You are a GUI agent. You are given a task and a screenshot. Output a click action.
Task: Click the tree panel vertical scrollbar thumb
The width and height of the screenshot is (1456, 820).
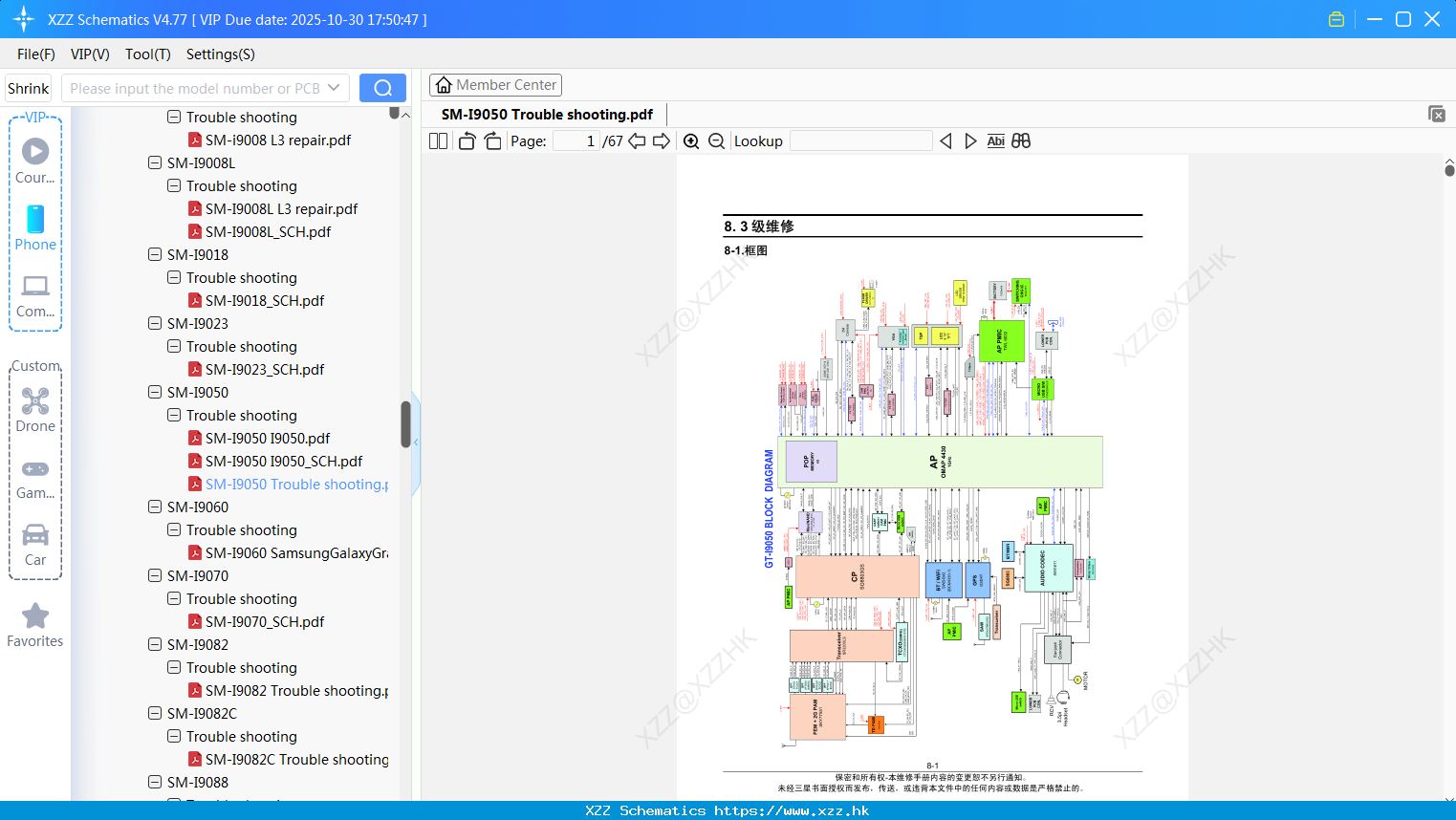click(x=405, y=424)
